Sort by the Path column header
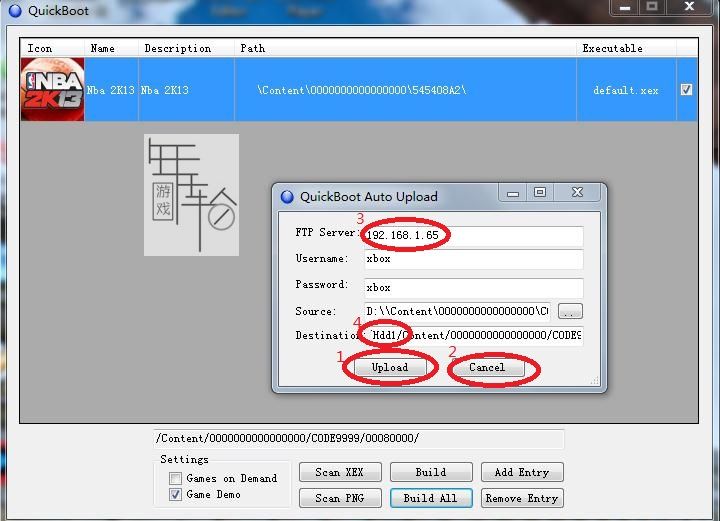 [x=405, y=48]
